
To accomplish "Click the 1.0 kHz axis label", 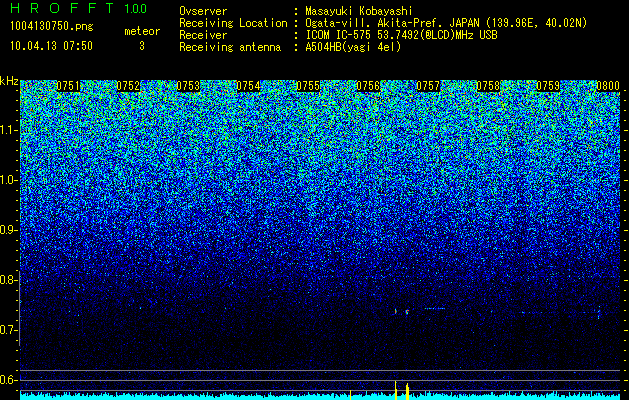I will tap(9, 180).
